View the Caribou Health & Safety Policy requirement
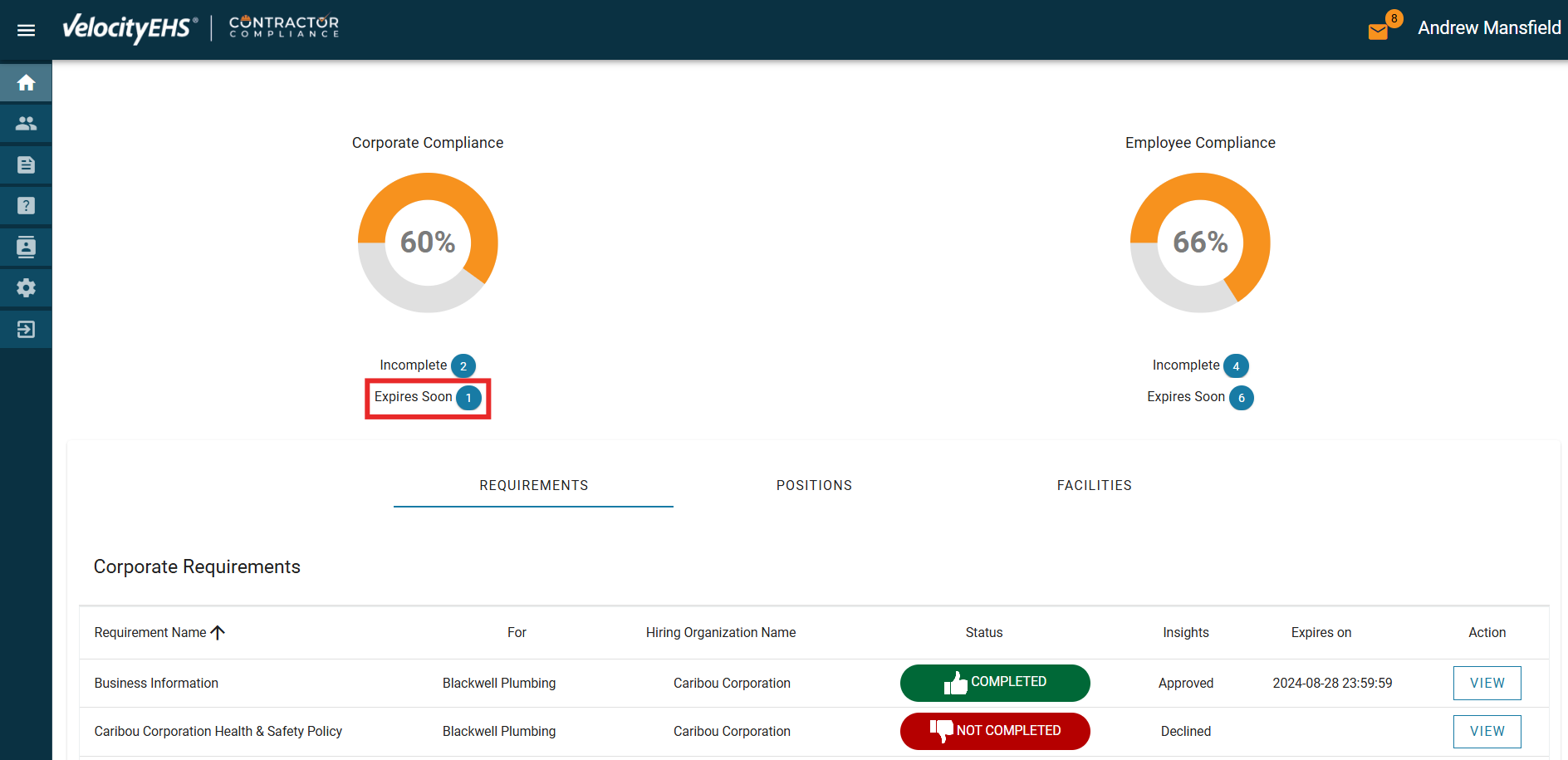The height and width of the screenshot is (760, 1568). (1487, 731)
